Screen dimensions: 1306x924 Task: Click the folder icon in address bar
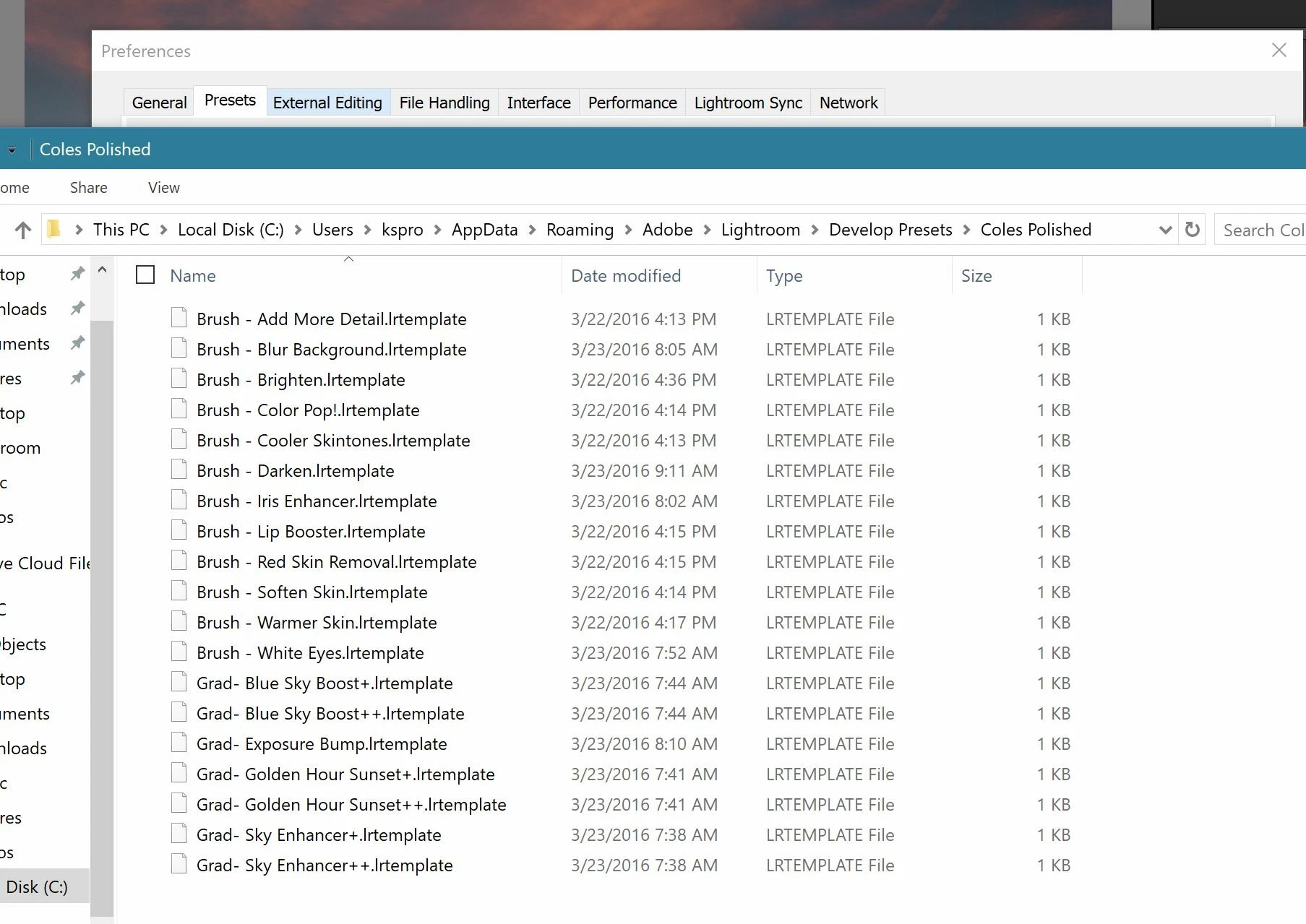pyautogui.click(x=53, y=230)
